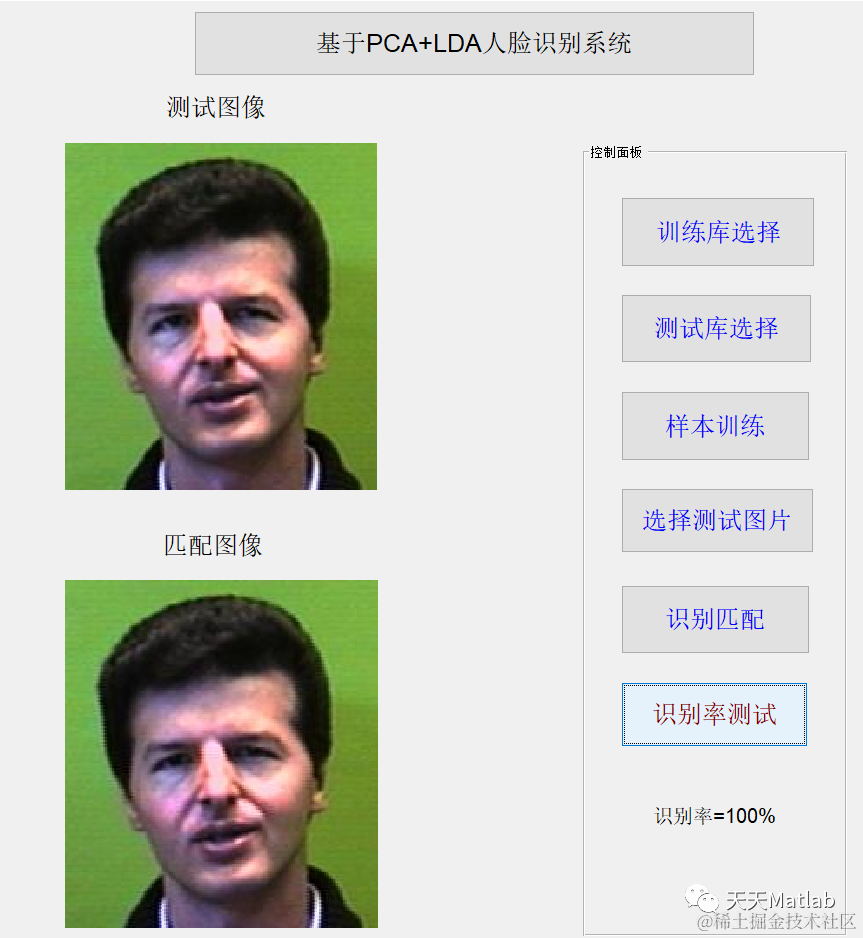Run the 识别匹配 recognition match
The height and width of the screenshot is (938, 863).
tap(715, 619)
